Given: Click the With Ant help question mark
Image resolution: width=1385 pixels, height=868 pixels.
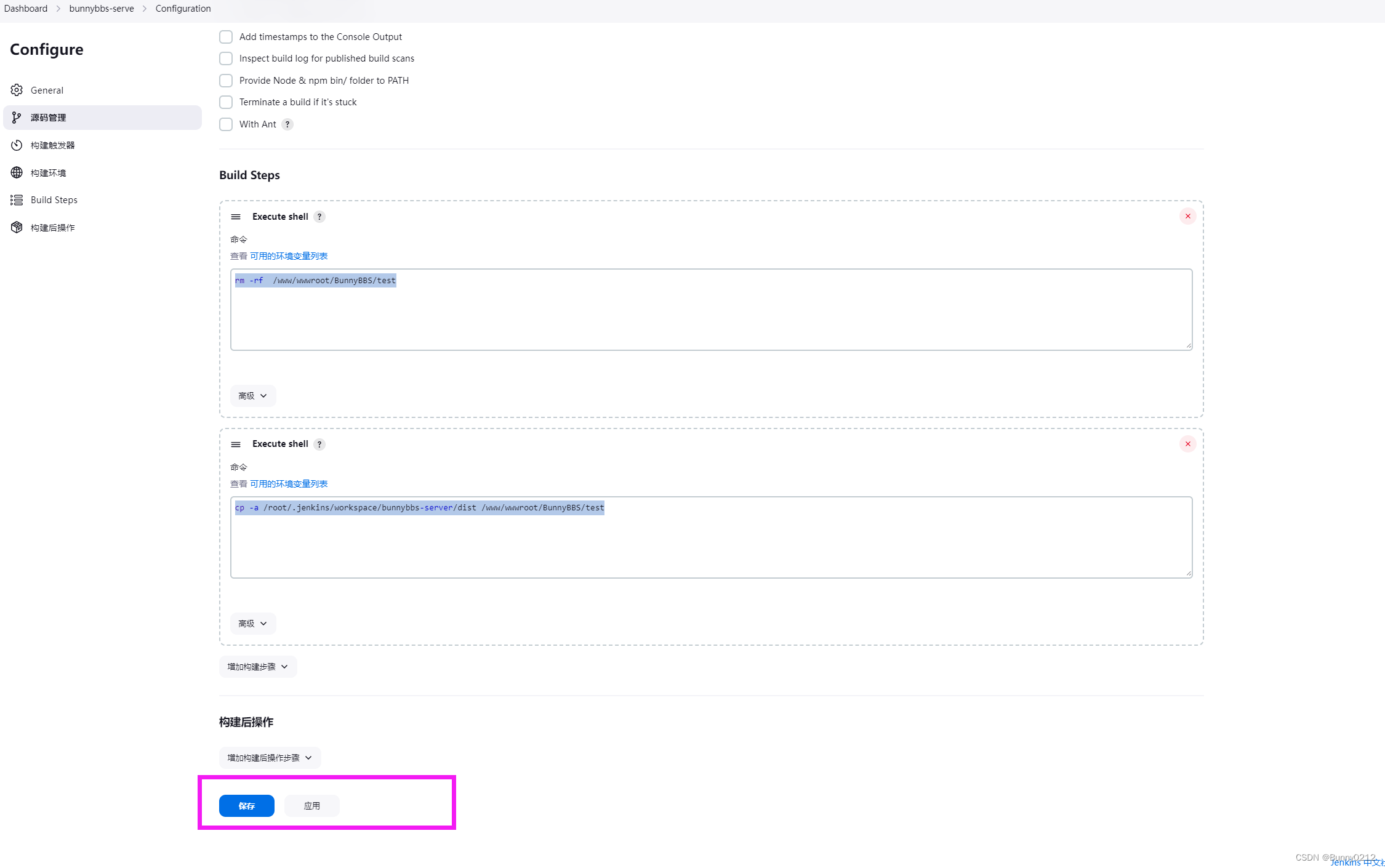Looking at the screenshot, I should [287, 124].
